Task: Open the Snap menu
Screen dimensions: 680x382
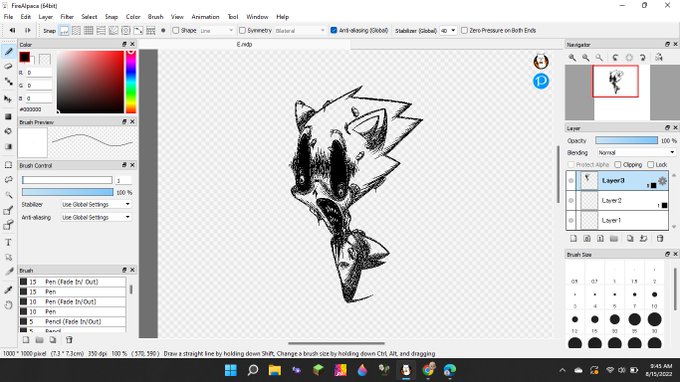Action: pyautogui.click(x=111, y=16)
